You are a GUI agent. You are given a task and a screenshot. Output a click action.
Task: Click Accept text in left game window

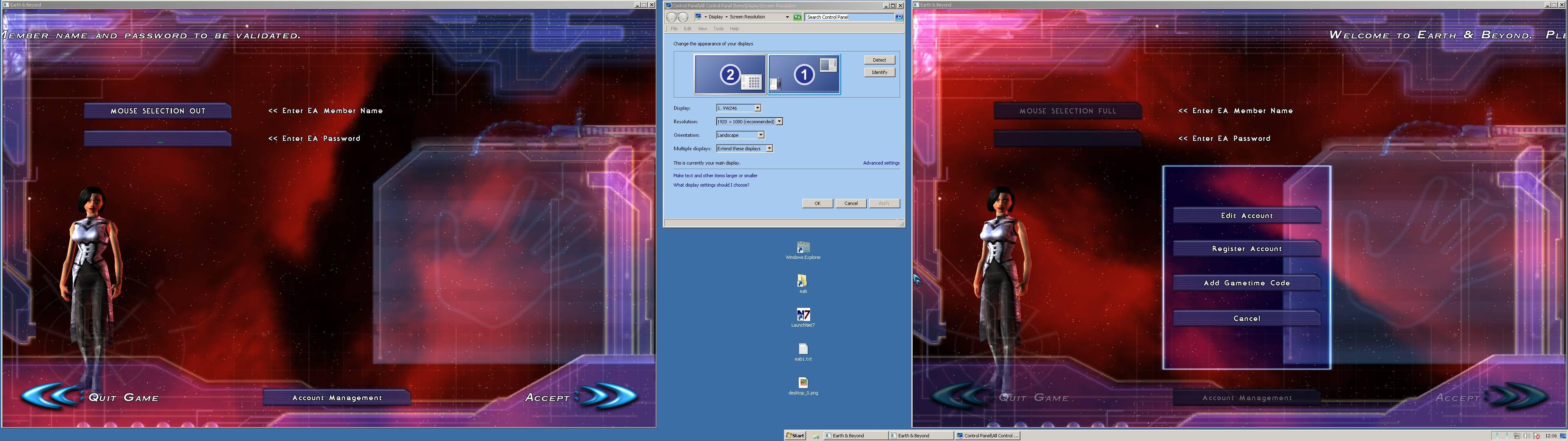click(547, 397)
